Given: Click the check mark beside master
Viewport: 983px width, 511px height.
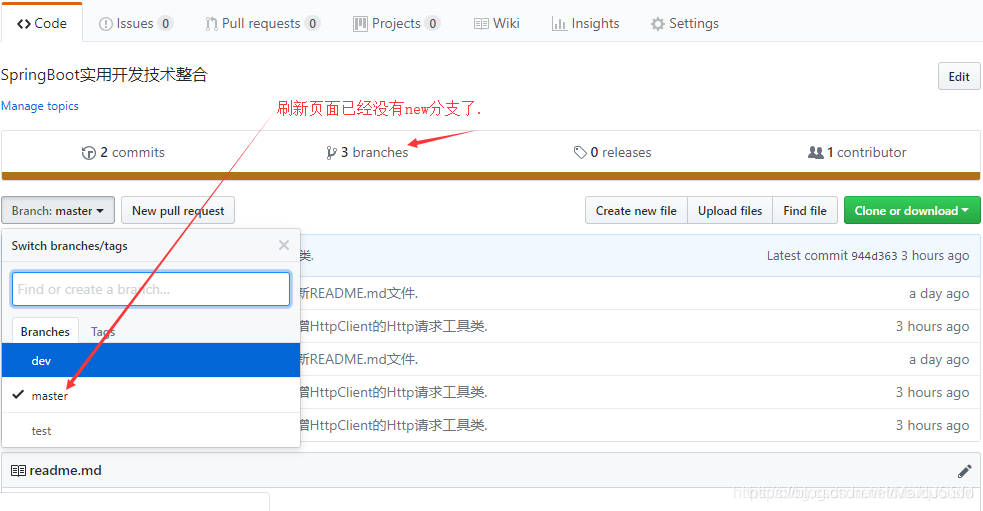Looking at the screenshot, I should coord(18,394).
